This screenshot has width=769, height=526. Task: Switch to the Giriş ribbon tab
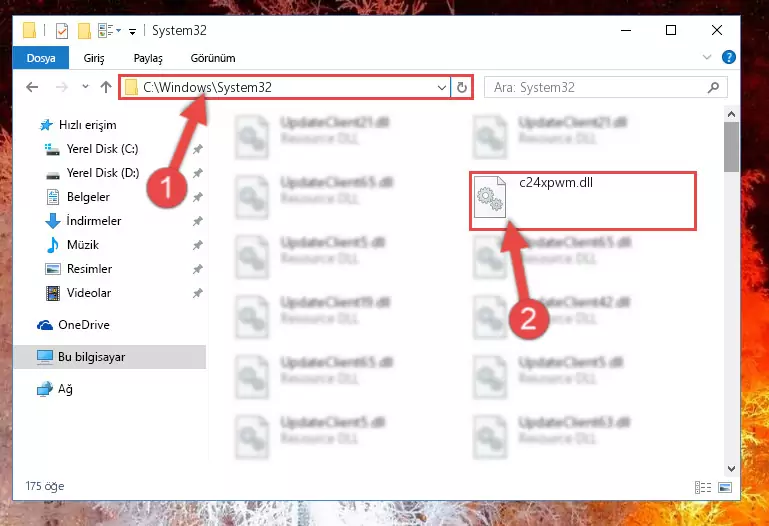94,58
